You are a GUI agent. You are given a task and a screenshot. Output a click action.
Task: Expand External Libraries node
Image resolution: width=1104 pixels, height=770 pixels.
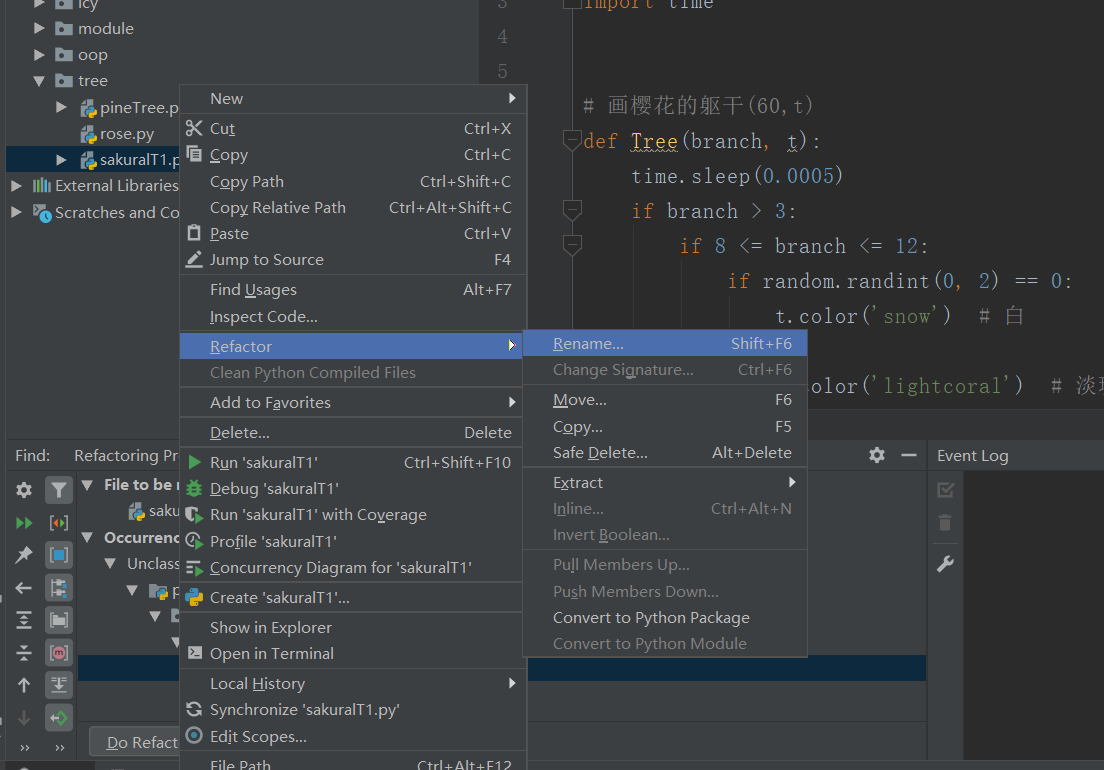(16, 186)
